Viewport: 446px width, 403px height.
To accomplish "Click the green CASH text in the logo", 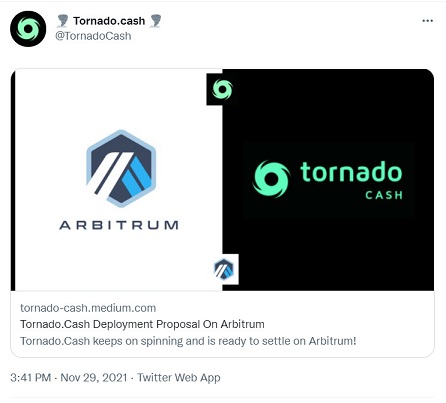I will [x=384, y=195].
